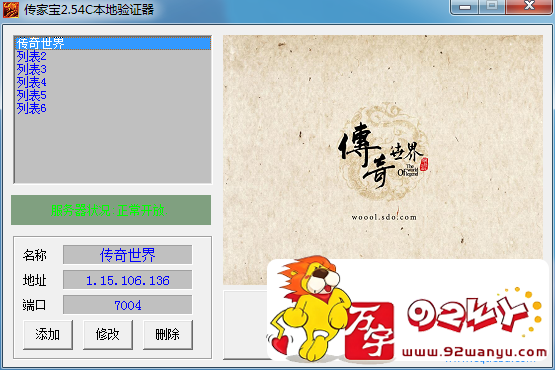Focus the 地址 IP address field
Image resolution: width=555 pixels, height=370 pixels.
pyautogui.click(x=127, y=280)
